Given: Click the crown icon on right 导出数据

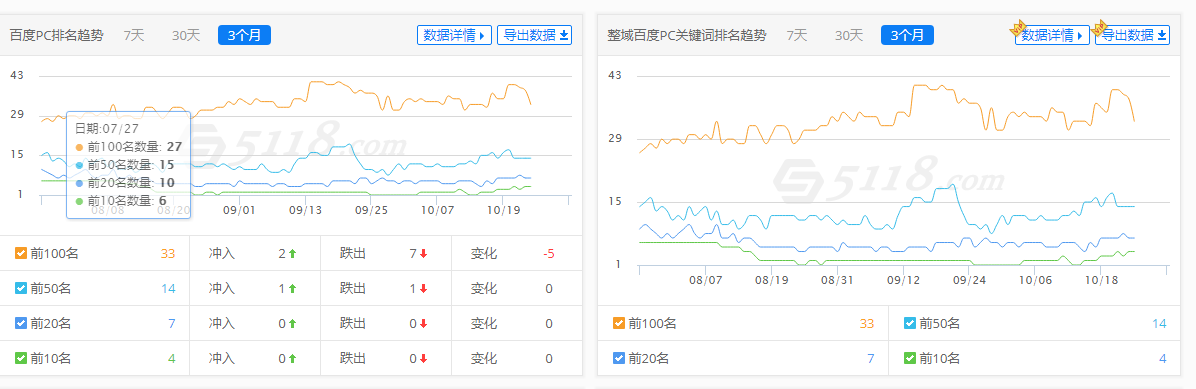Looking at the screenshot, I should tap(1099, 28).
